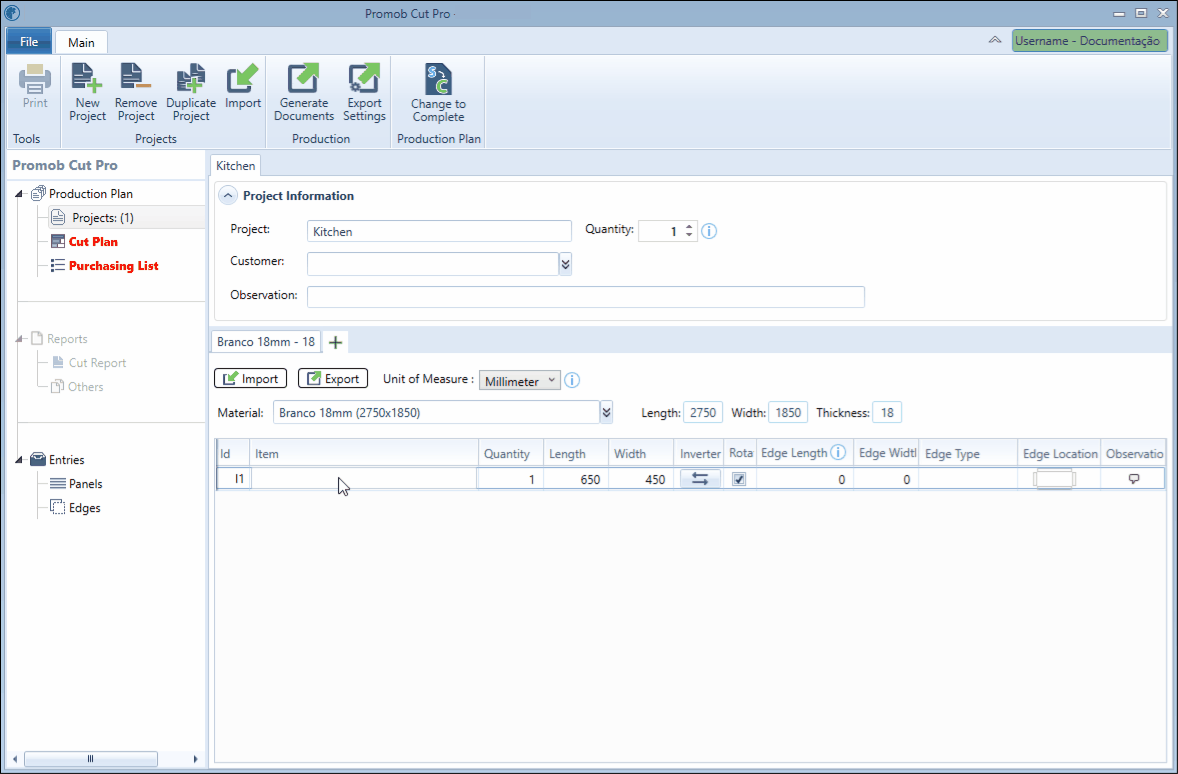Image resolution: width=1178 pixels, height=774 pixels.
Task: Add a new material tab with plus icon
Action: click(x=336, y=343)
